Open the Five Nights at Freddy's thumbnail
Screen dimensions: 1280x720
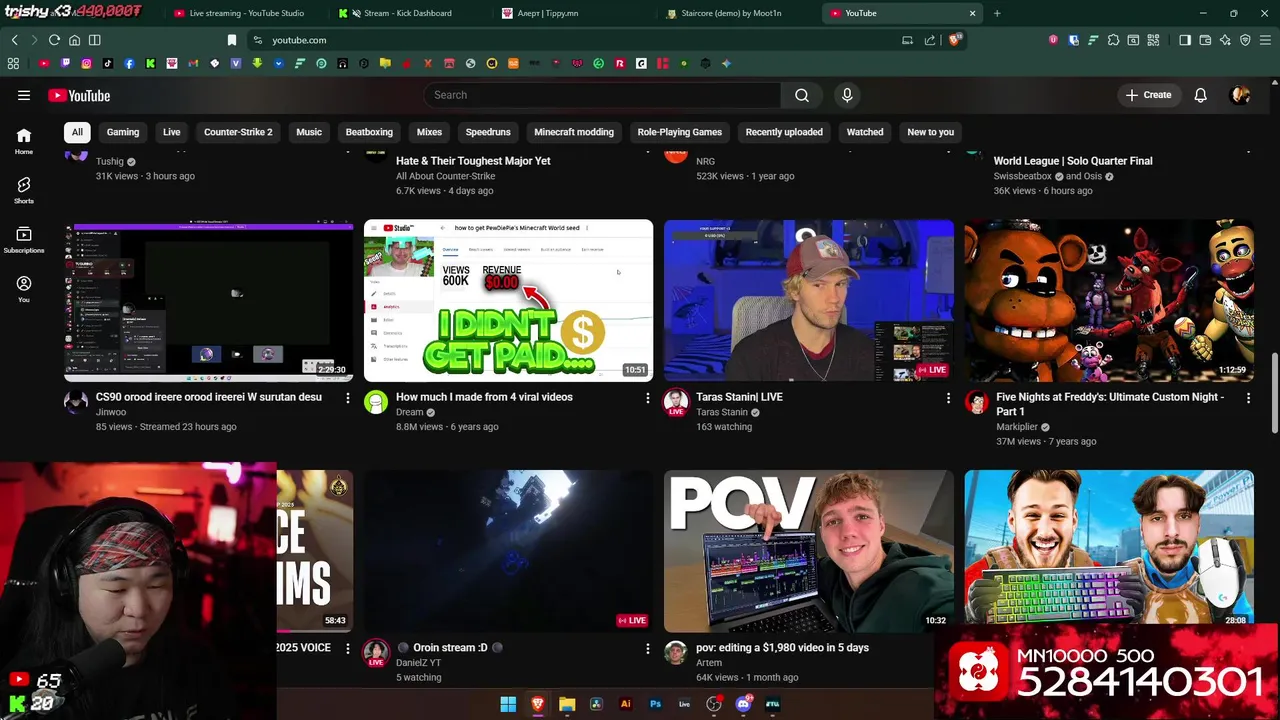(1109, 301)
